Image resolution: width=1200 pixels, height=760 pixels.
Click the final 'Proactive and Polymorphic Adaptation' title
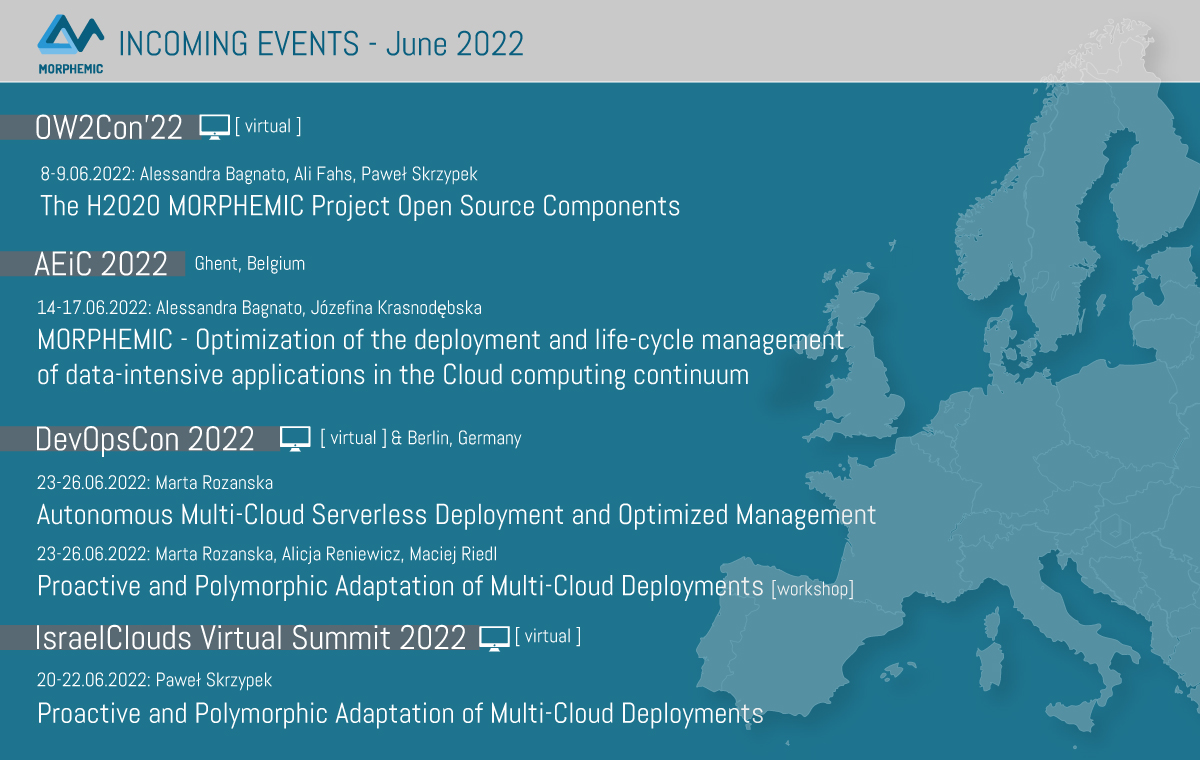click(x=400, y=714)
